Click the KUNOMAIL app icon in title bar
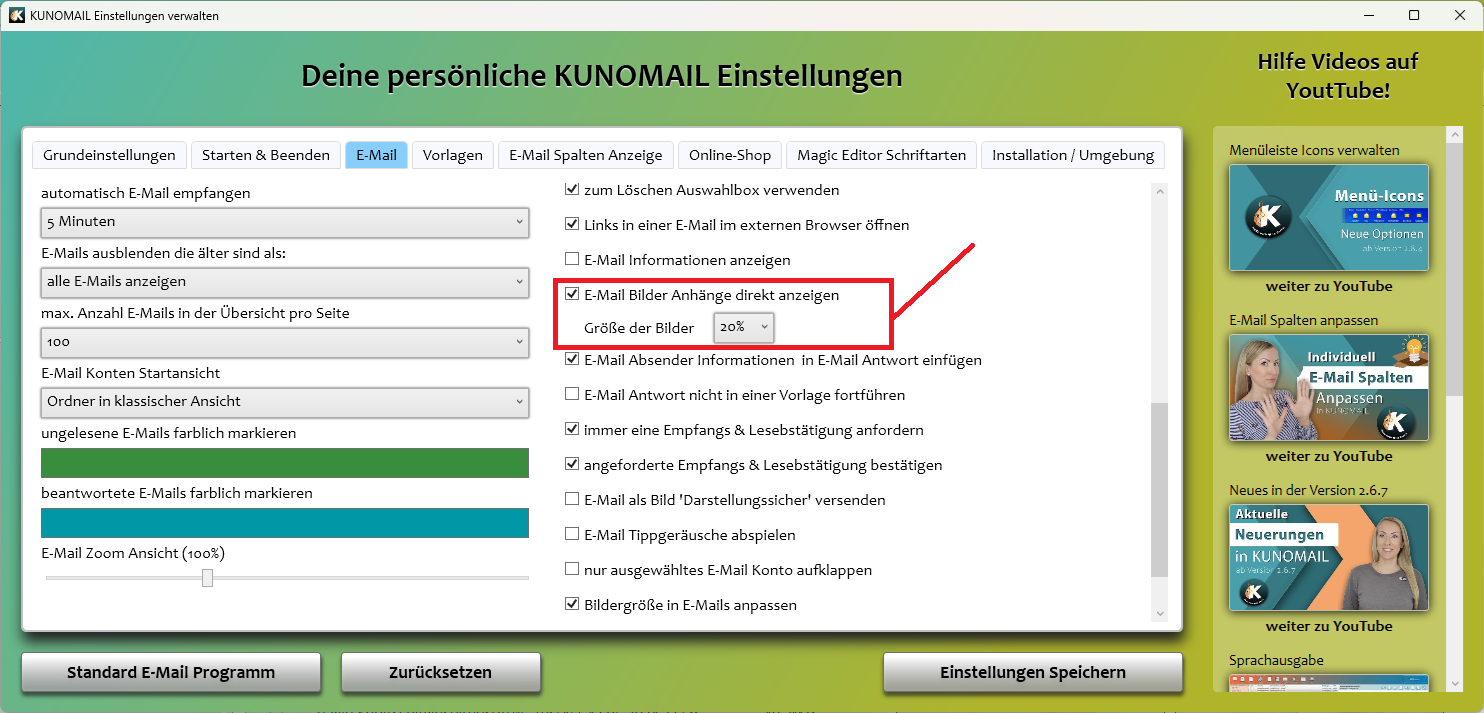The image size is (1484, 713). click(16, 15)
